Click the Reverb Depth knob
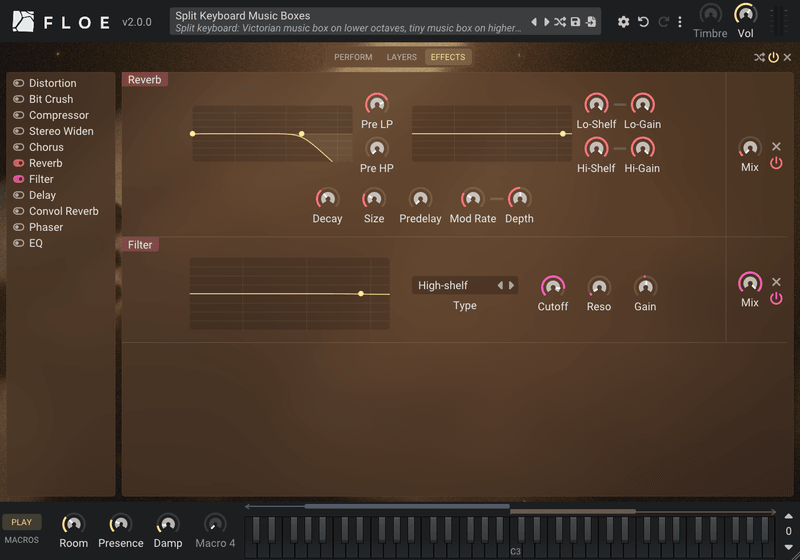 pos(519,198)
